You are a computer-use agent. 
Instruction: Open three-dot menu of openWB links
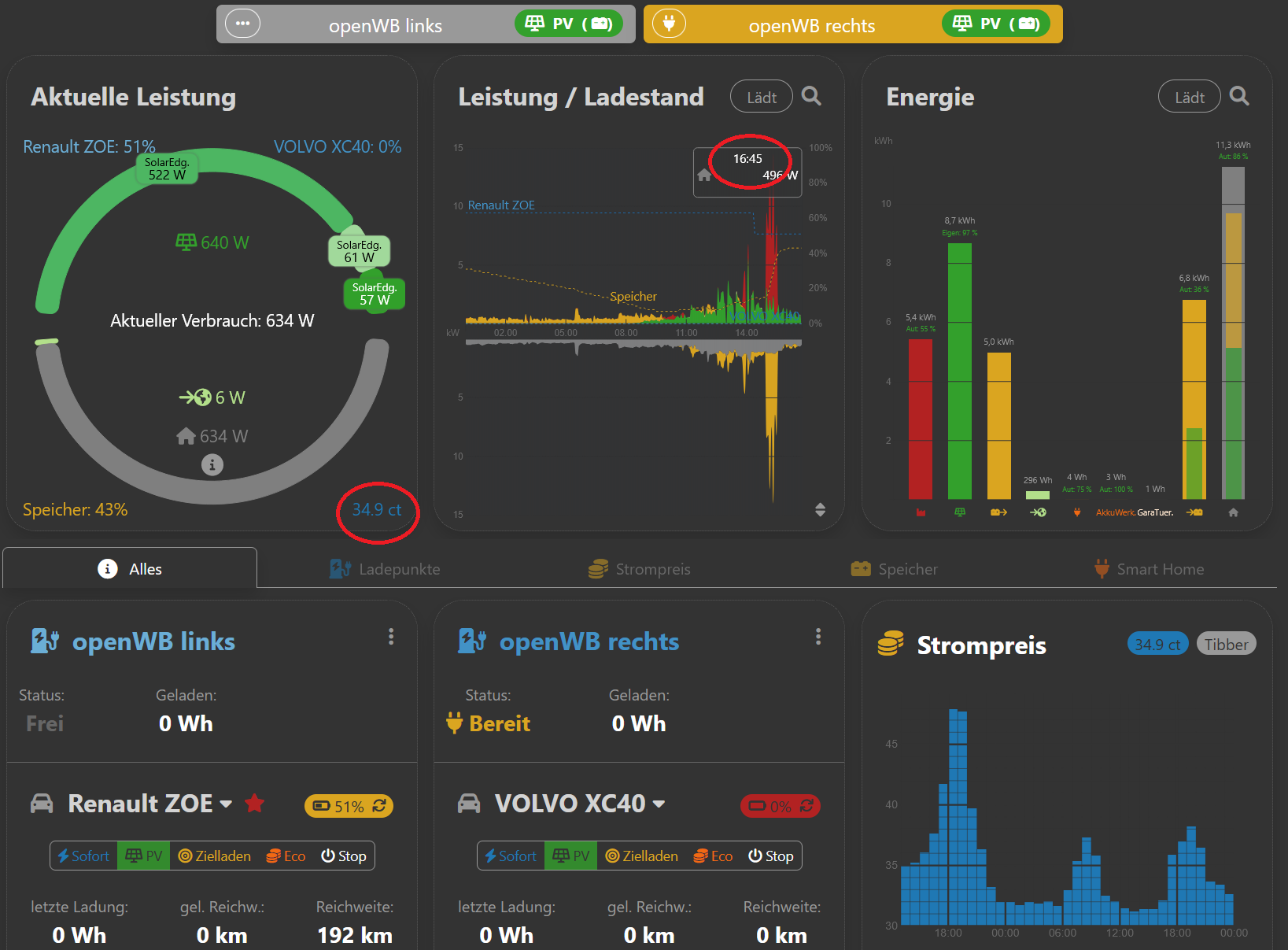(391, 637)
